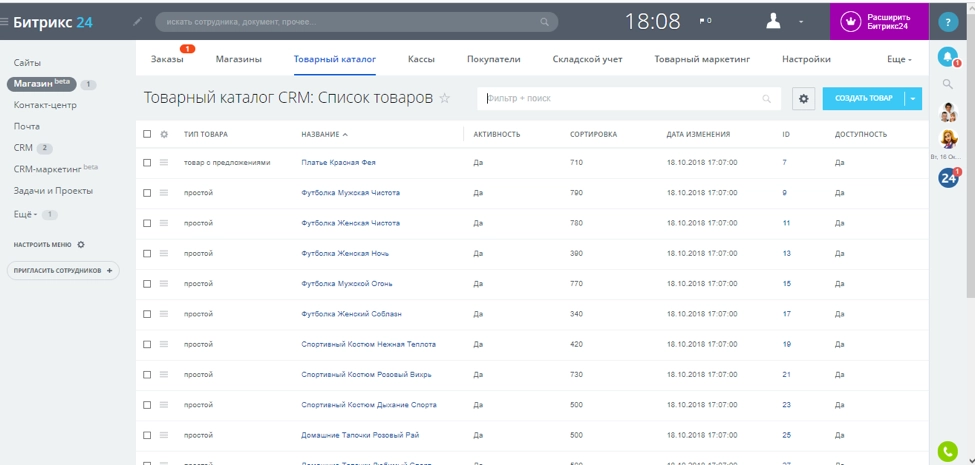Open the Bitrix24 blue 24 icon in sidebar
Viewport: 975px width, 465px height.
(x=948, y=178)
